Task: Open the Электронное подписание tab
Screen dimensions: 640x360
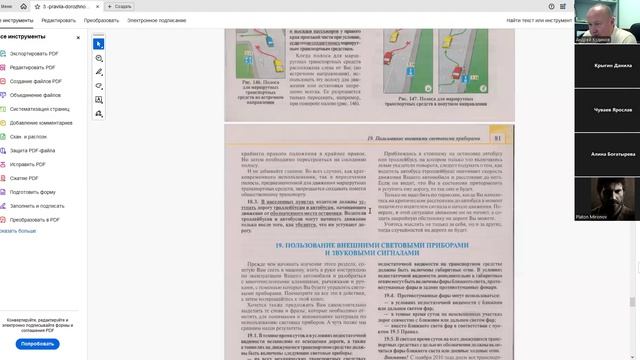Action: [x=156, y=20]
